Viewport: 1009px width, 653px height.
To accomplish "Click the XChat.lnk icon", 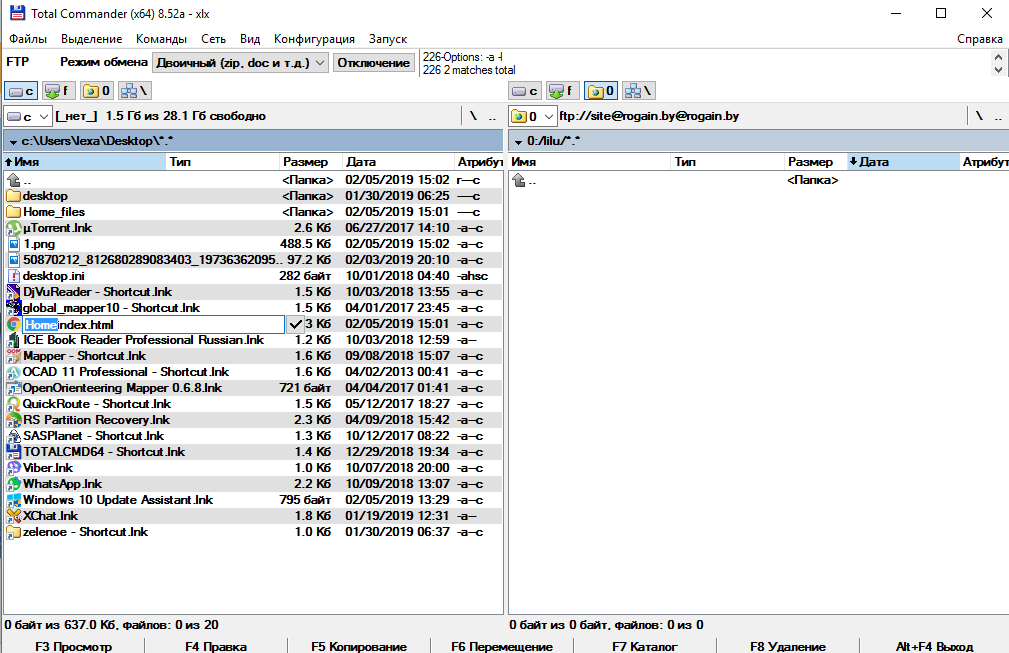I will [14, 516].
